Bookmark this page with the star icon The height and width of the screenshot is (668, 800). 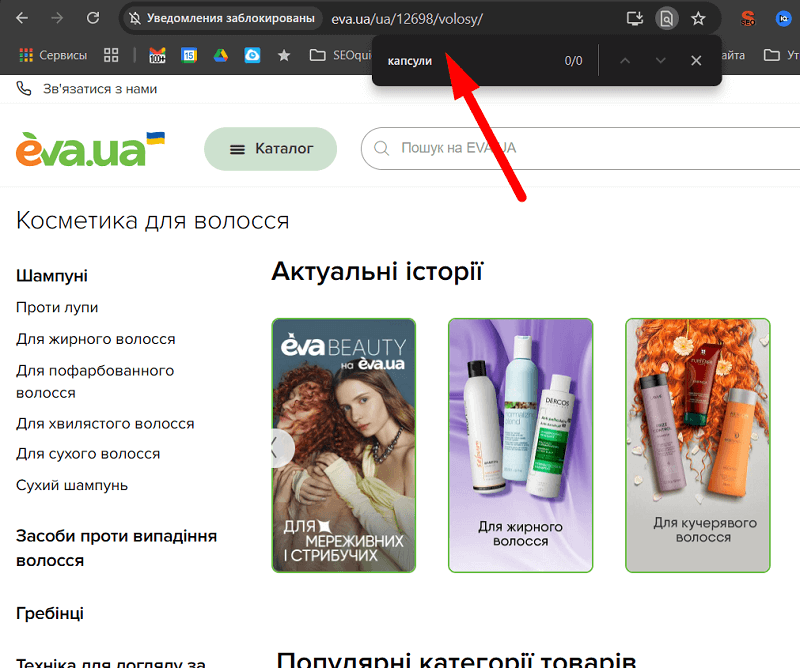pyautogui.click(x=698, y=19)
